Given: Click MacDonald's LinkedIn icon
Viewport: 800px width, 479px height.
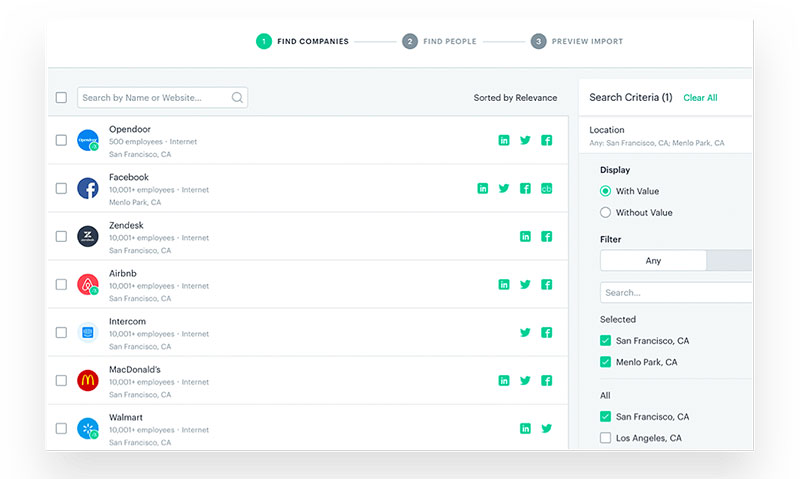Looking at the screenshot, I should pyautogui.click(x=504, y=381).
